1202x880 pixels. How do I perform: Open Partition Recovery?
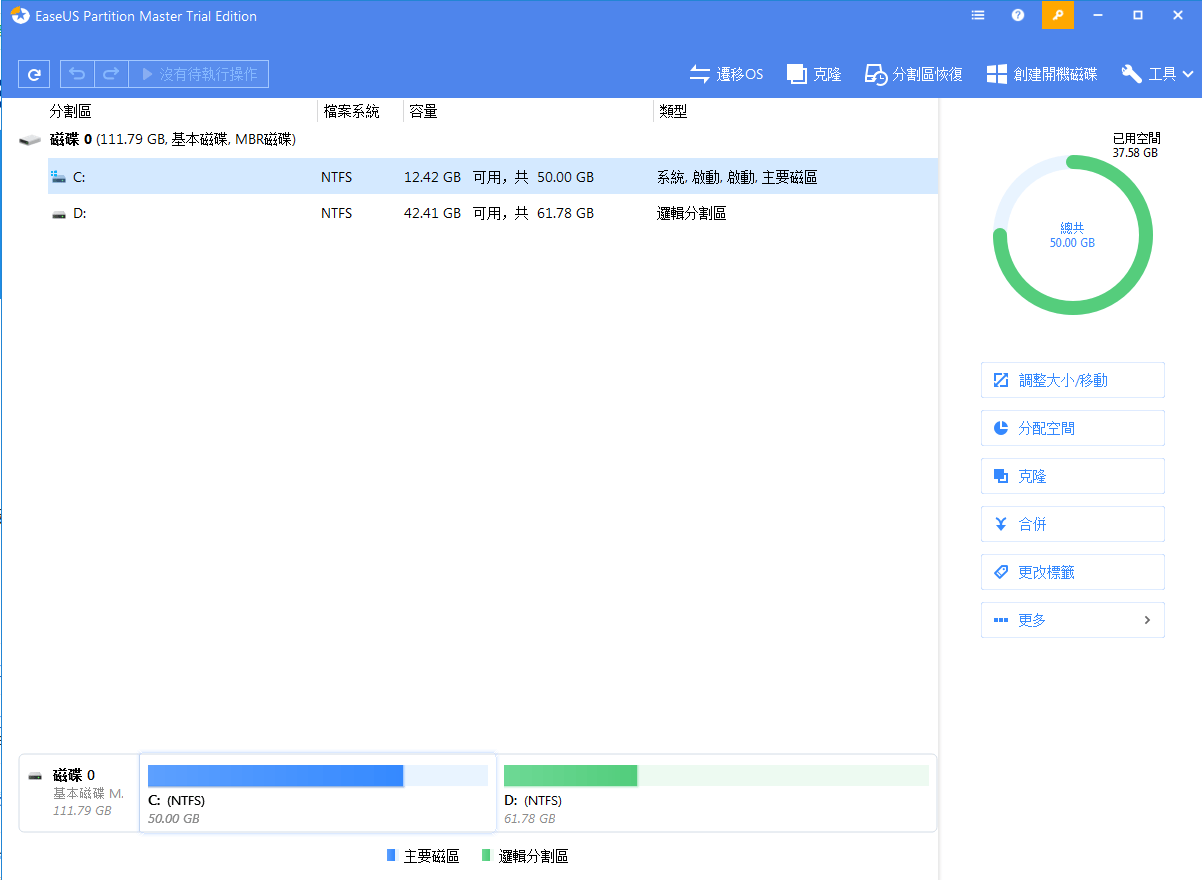[x=912, y=73]
